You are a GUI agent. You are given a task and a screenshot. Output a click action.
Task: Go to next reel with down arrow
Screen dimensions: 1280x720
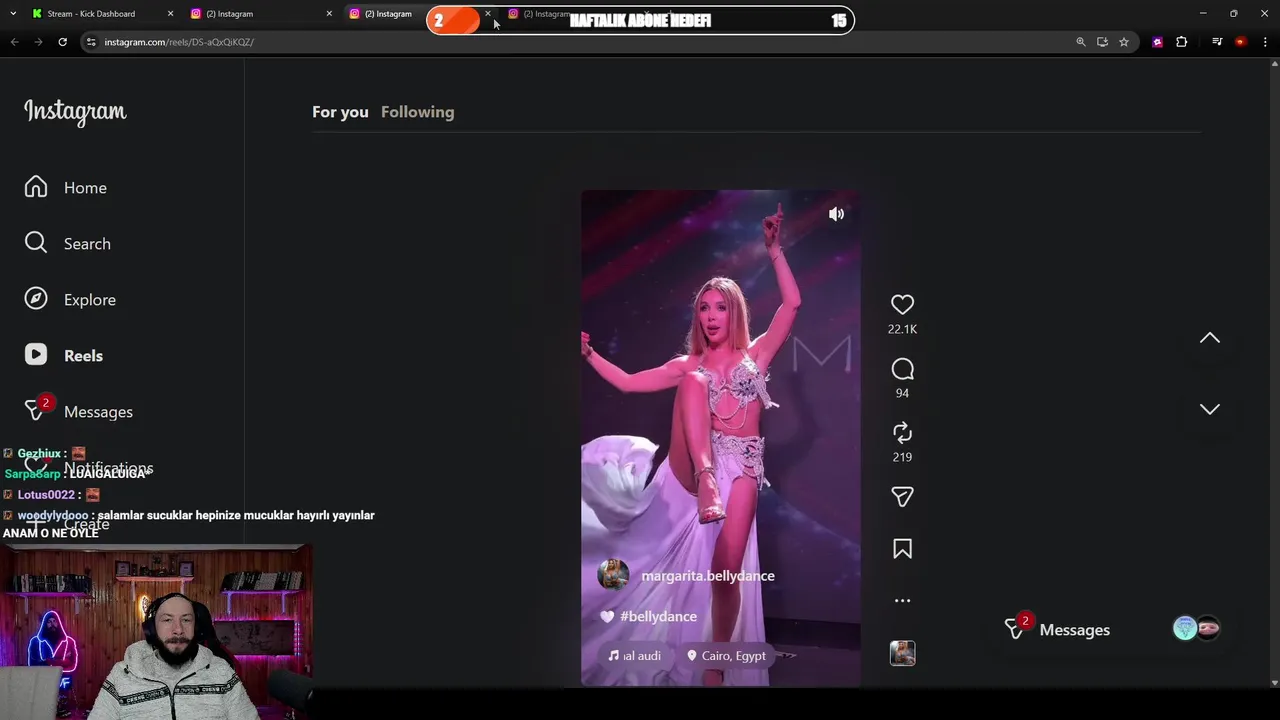[1210, 409]
